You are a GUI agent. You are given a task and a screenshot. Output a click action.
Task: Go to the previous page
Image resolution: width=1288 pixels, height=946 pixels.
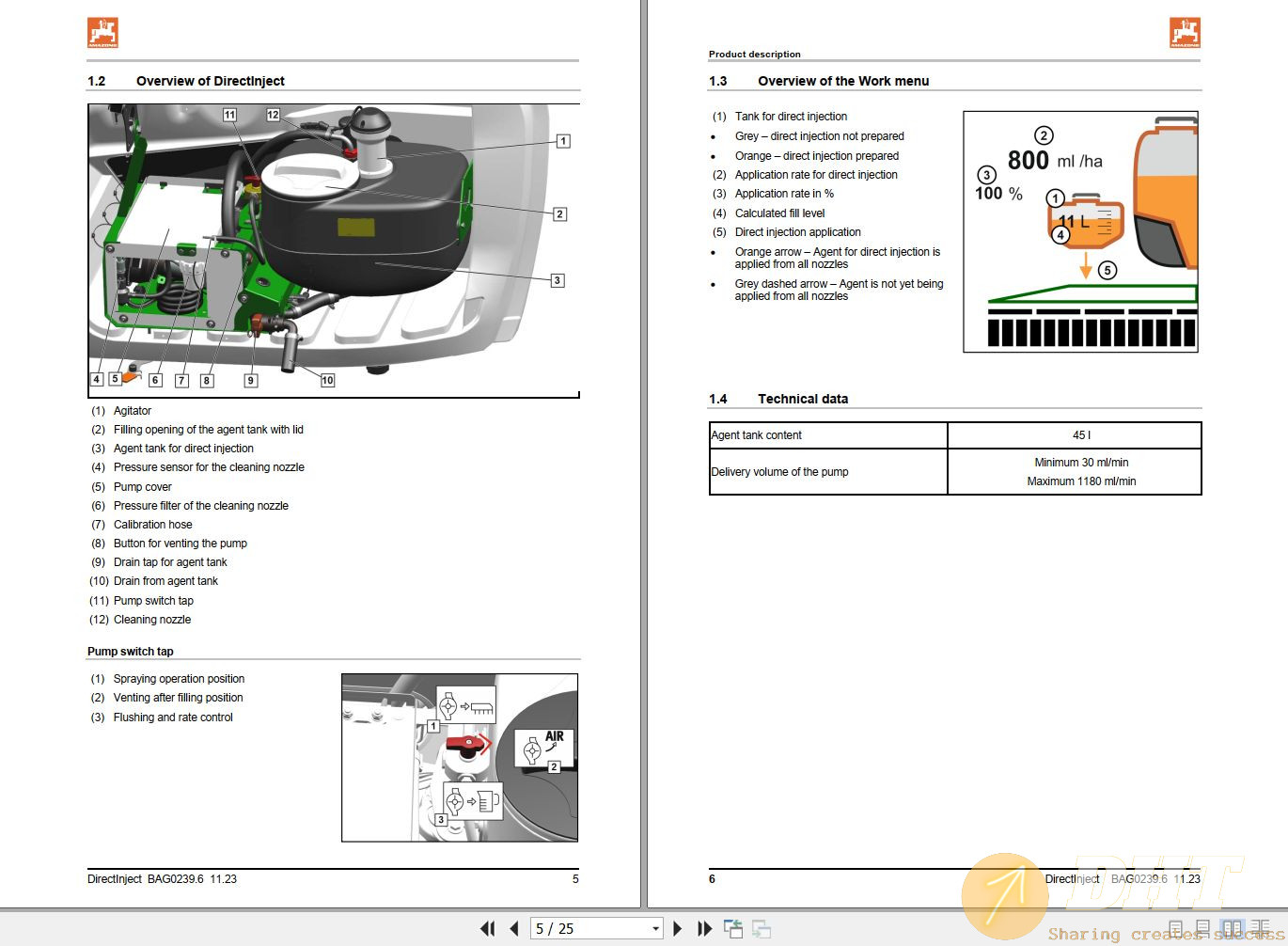[514, 928]
